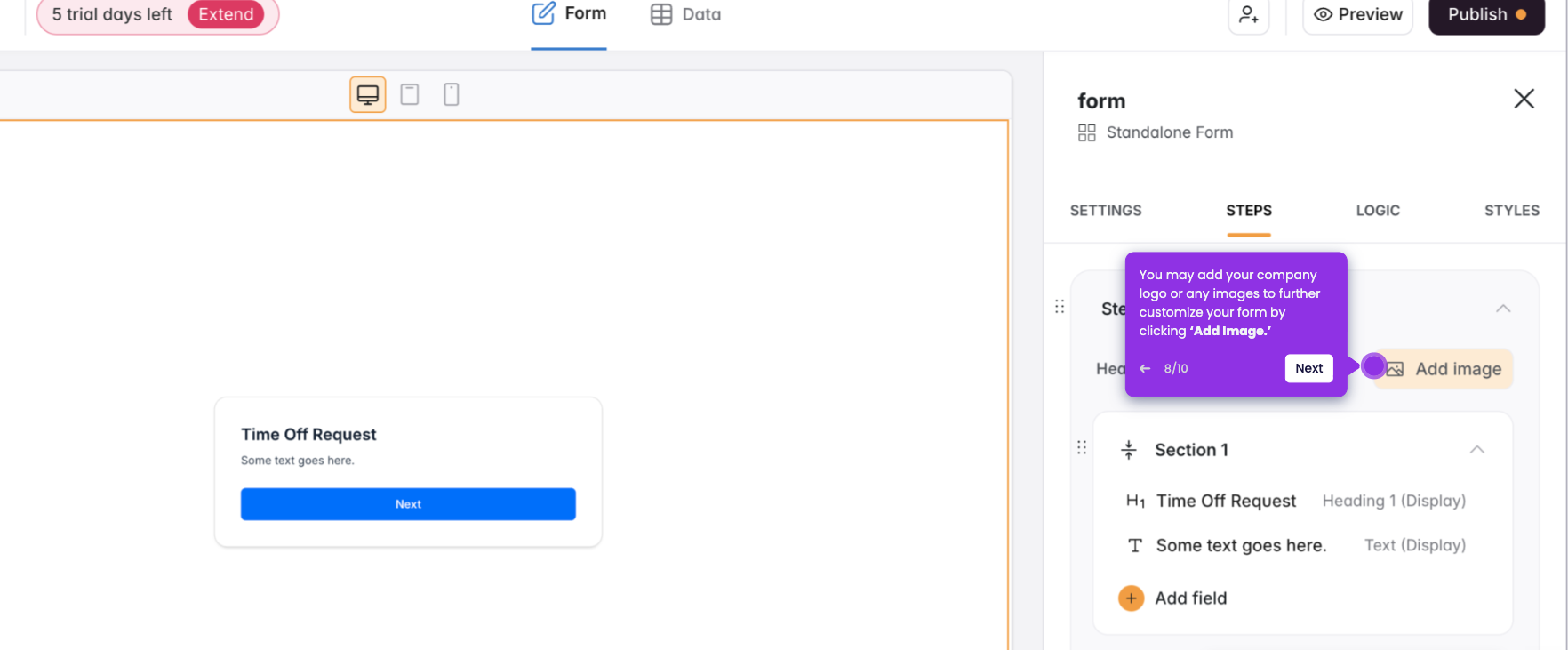Image resolution: width=1568 pixels, height=650 pixels.
Task: Collapse the step panel chevron
Action: 1503,309
